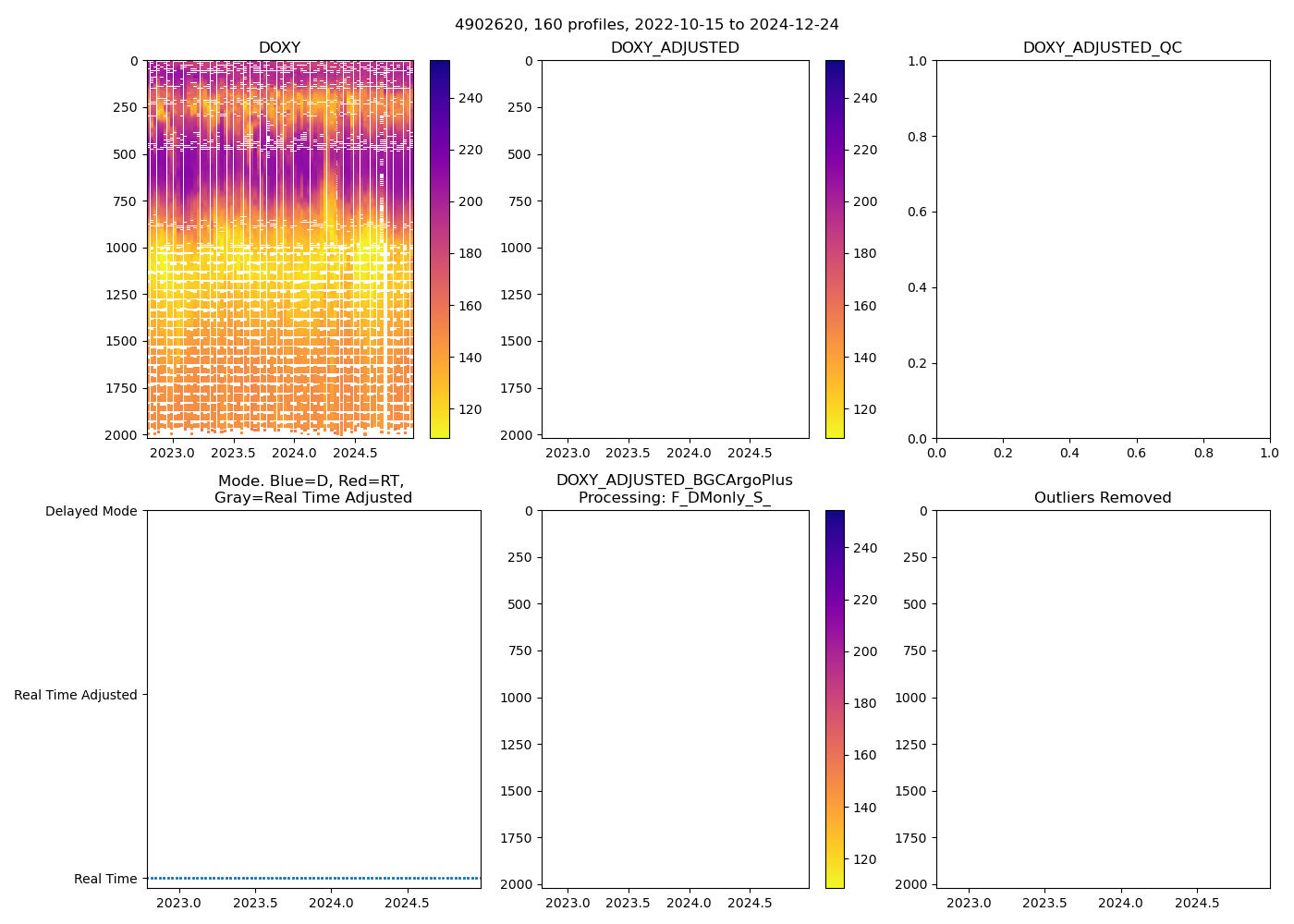Click the DOXY_ADJUSTED panel title
Image resolution: width=1294 pixels, height=924 pixels.
675,48
